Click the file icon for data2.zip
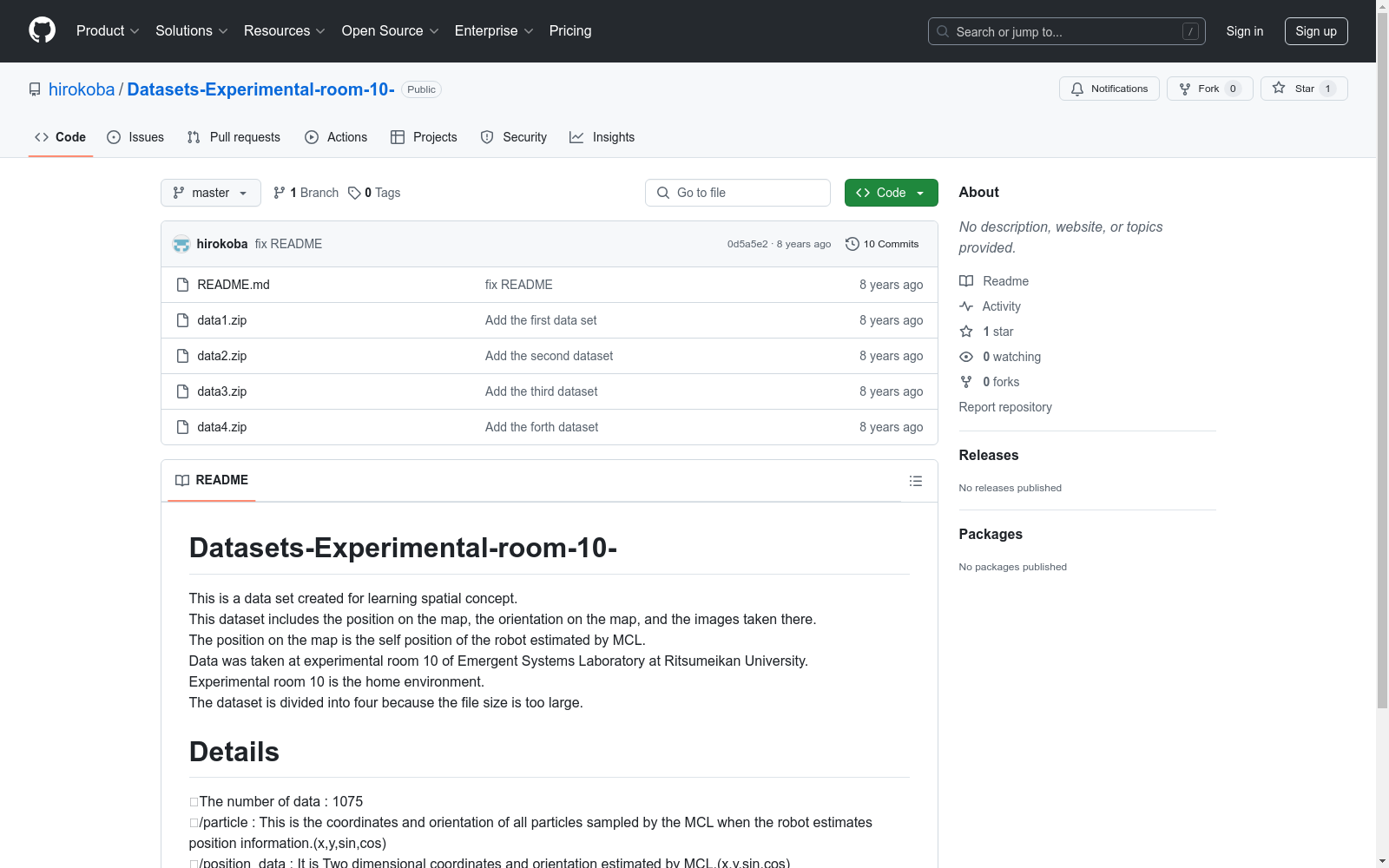The image size is (1389, 868). click(182, 356)
